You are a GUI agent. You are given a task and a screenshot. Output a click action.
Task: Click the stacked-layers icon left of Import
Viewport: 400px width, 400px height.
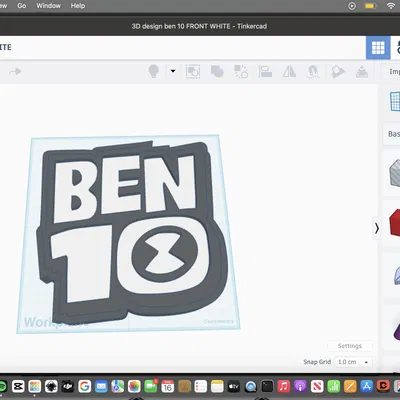coord(362,72)
